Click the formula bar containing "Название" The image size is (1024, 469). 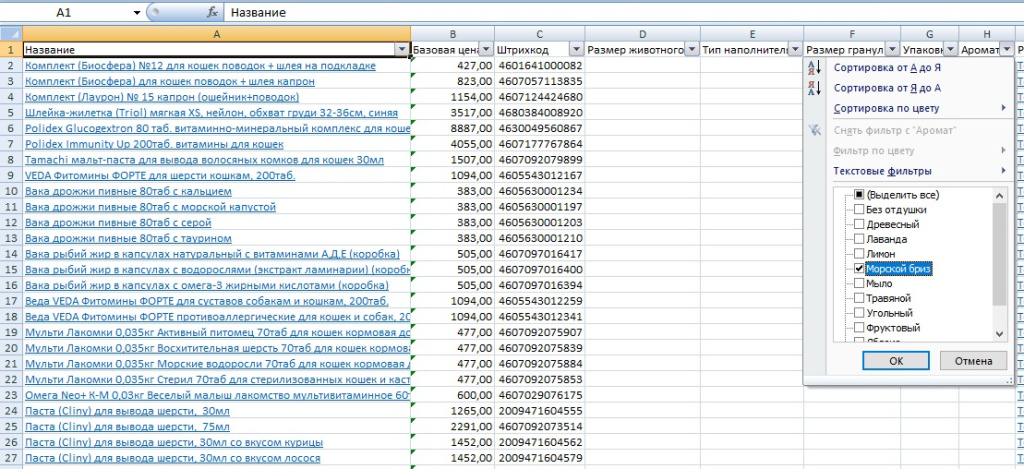point(624,12)
